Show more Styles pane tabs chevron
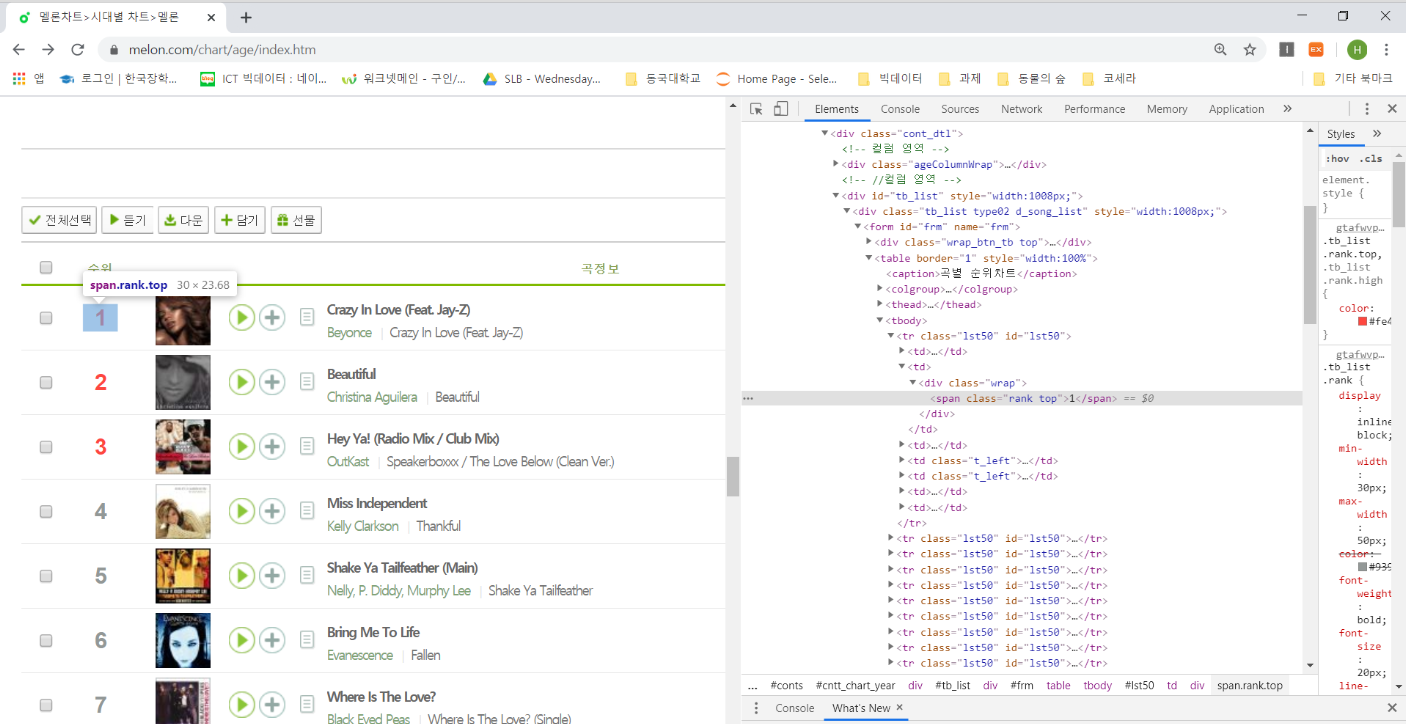Viewport: 1406px width, 724px height. click(x=1377, y=134)
